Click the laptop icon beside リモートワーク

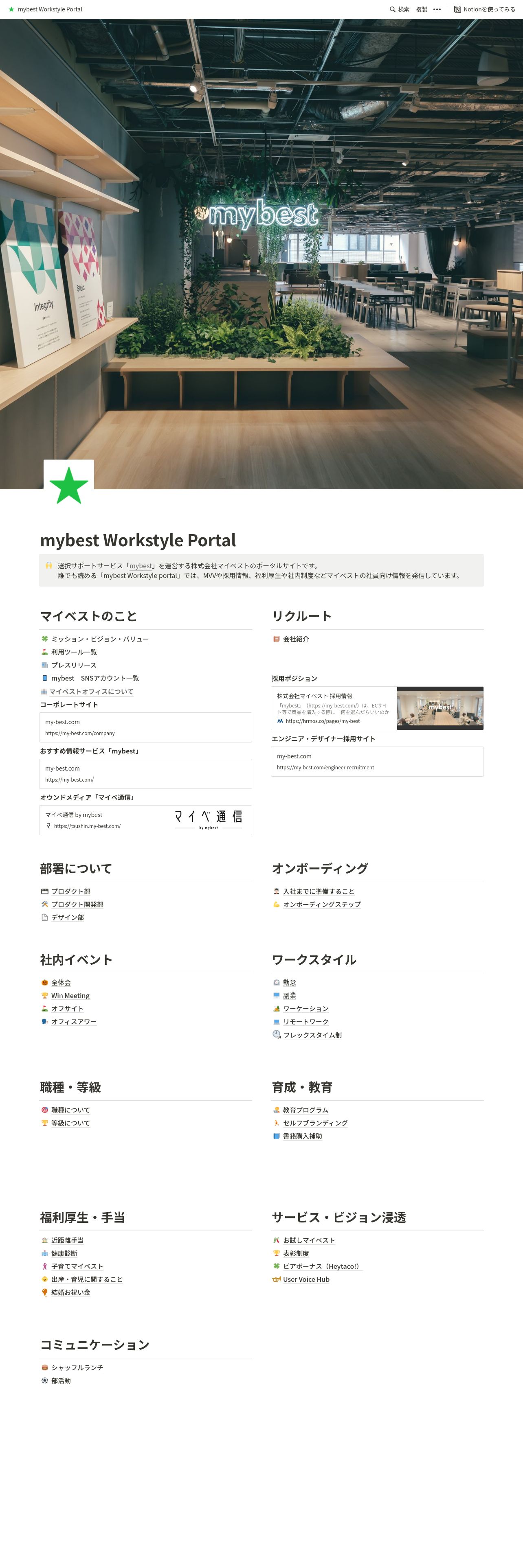coord(277,1021)
